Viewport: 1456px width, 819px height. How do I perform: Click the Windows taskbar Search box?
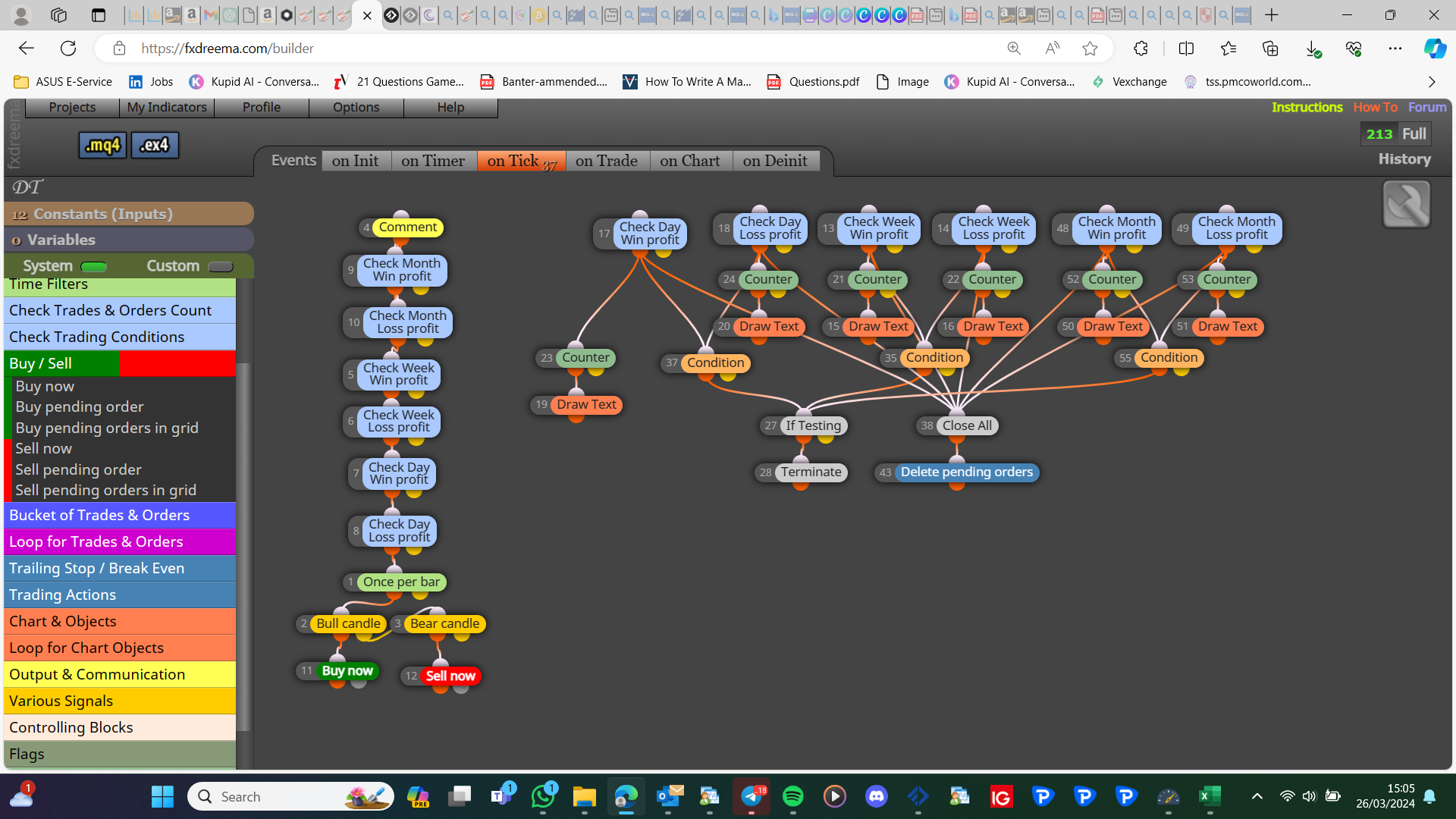coord(290,796)
